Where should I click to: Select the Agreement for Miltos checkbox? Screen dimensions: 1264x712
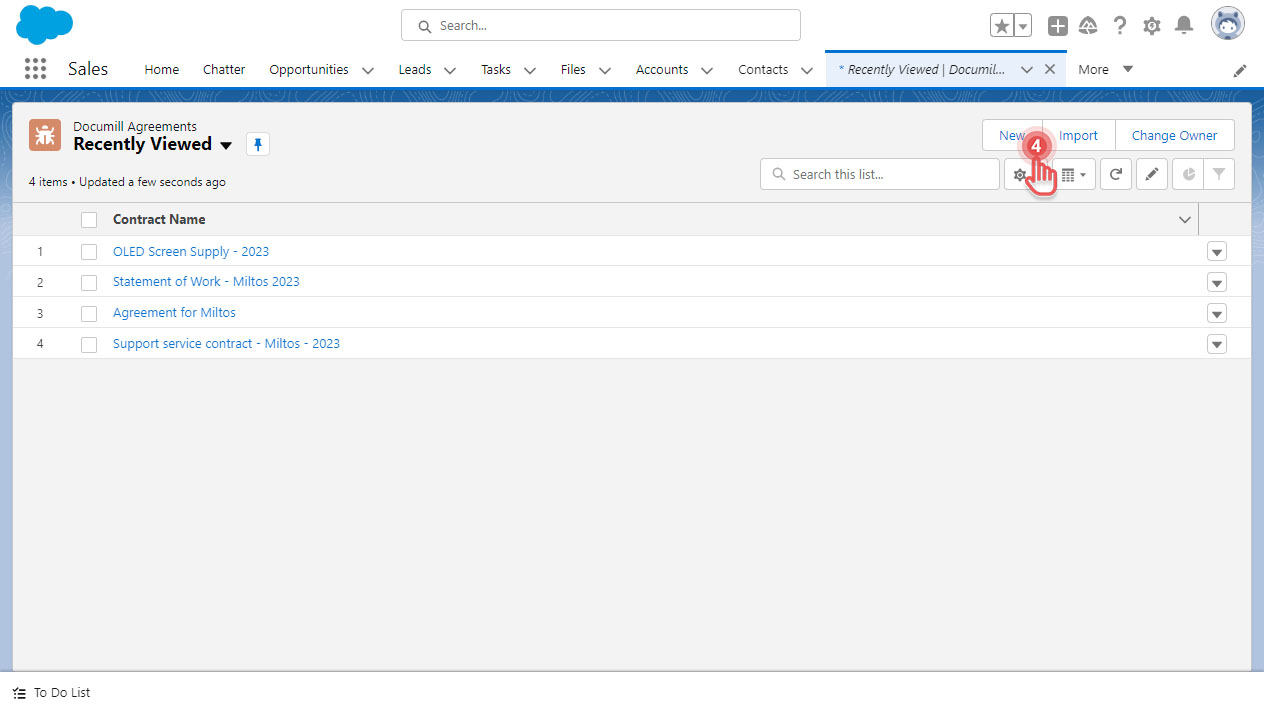click(89, 314)
